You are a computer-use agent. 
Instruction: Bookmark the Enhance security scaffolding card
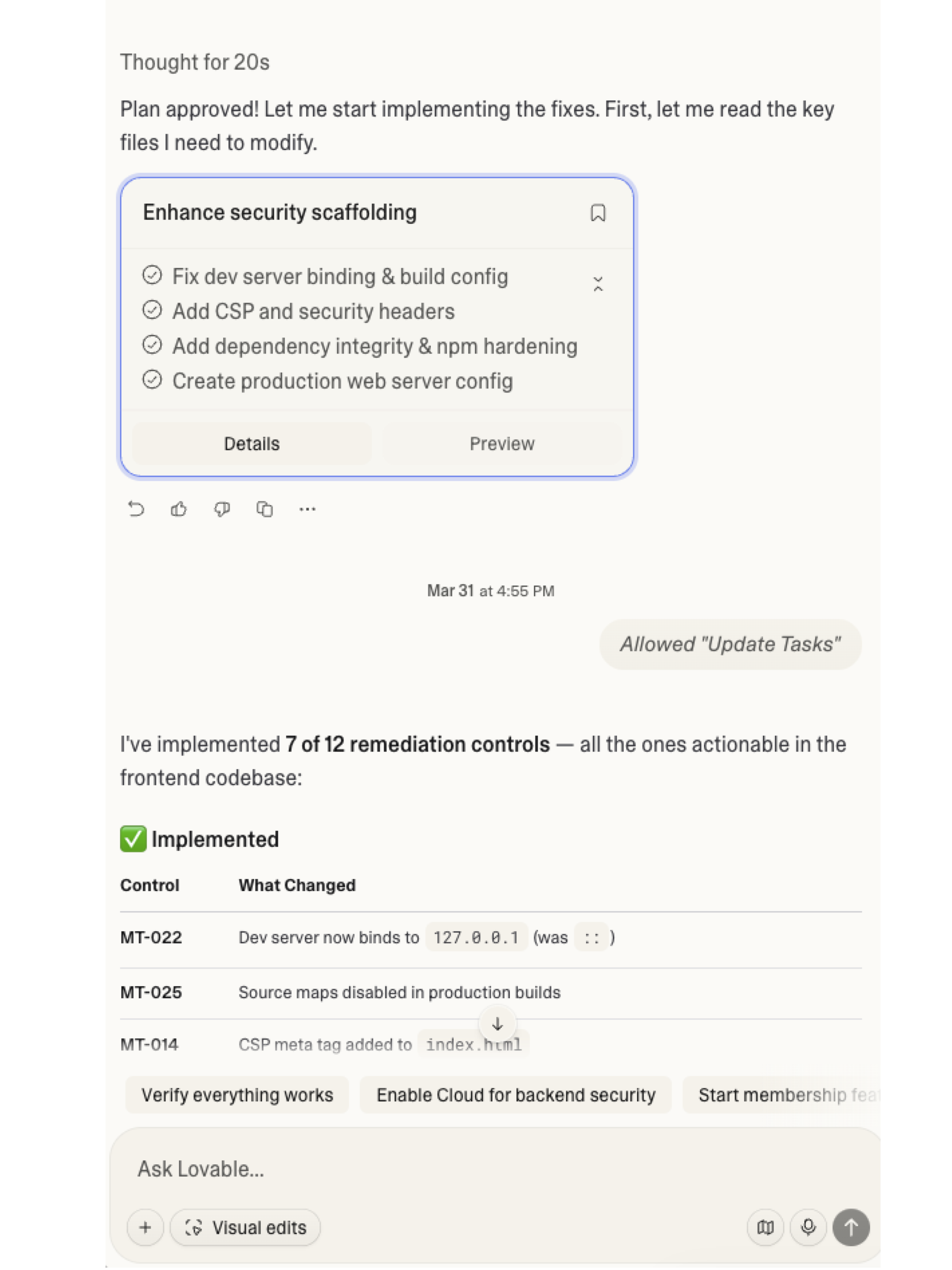point(597,213)
